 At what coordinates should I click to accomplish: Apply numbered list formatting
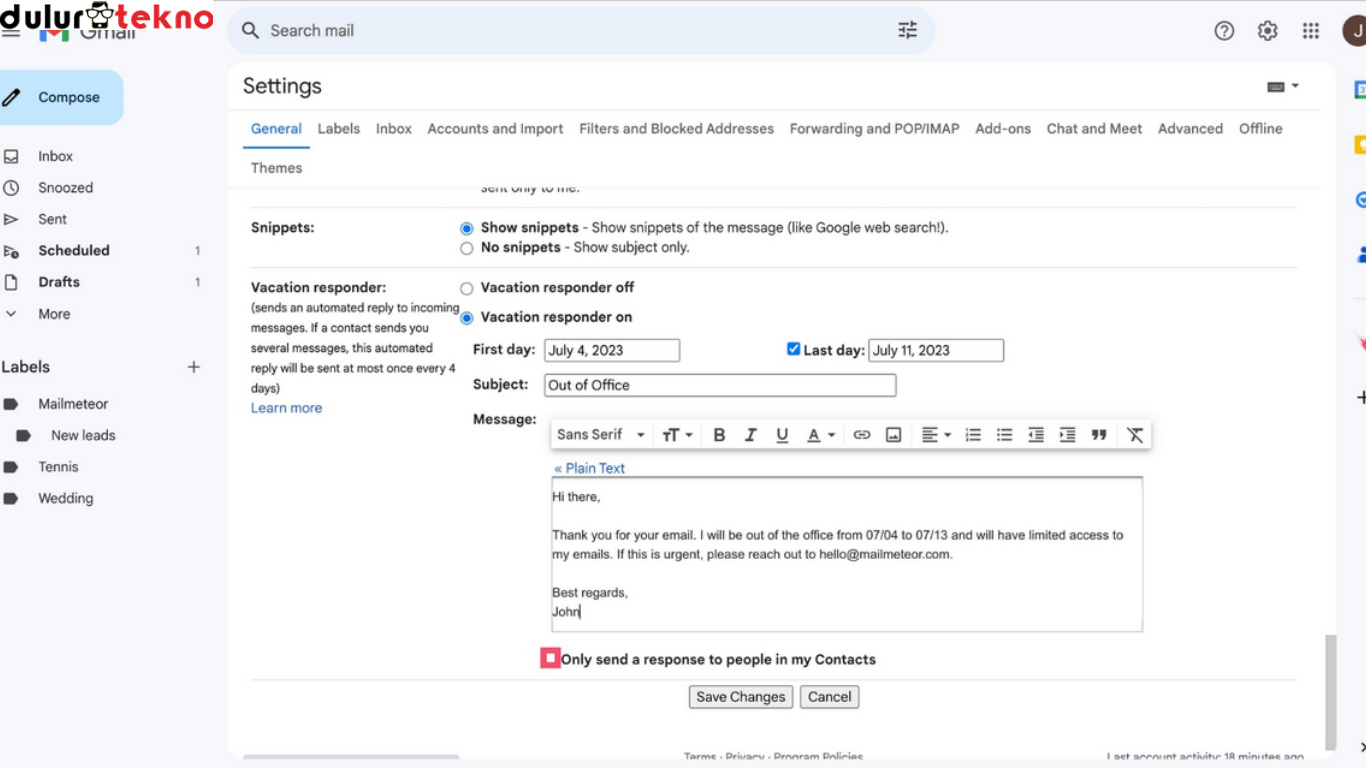[x=973, y=435]
